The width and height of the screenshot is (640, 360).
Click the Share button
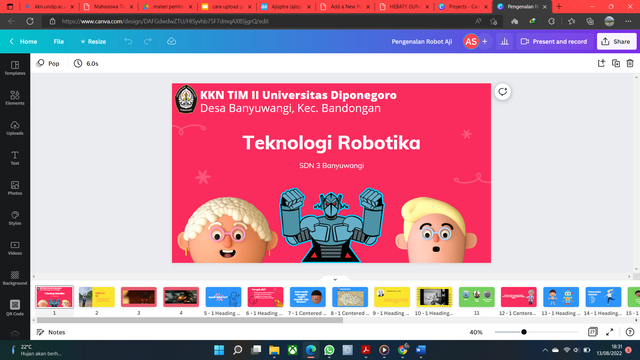616,41
